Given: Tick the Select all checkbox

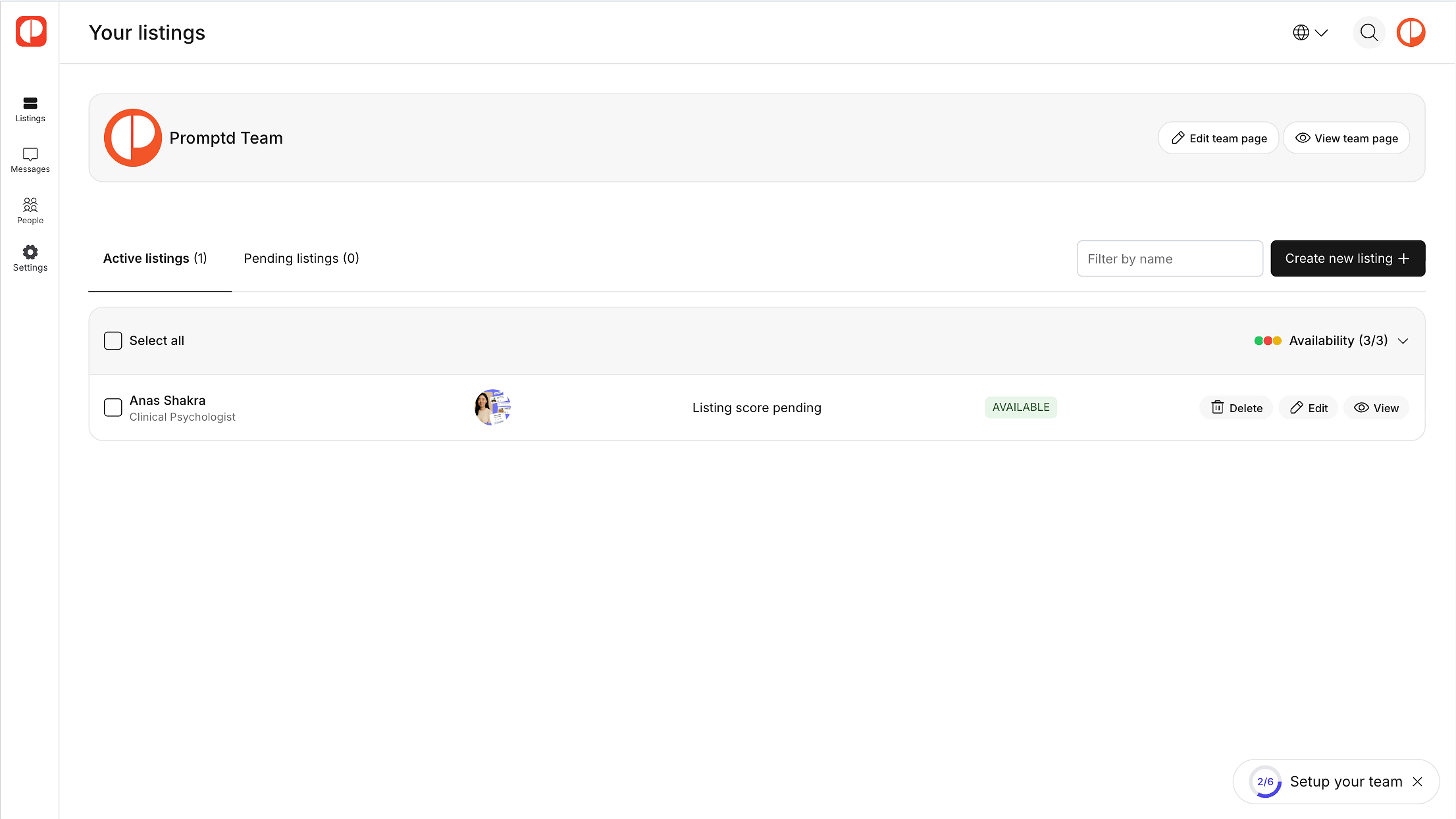Looking at the screenshot, I should point(113,340).
